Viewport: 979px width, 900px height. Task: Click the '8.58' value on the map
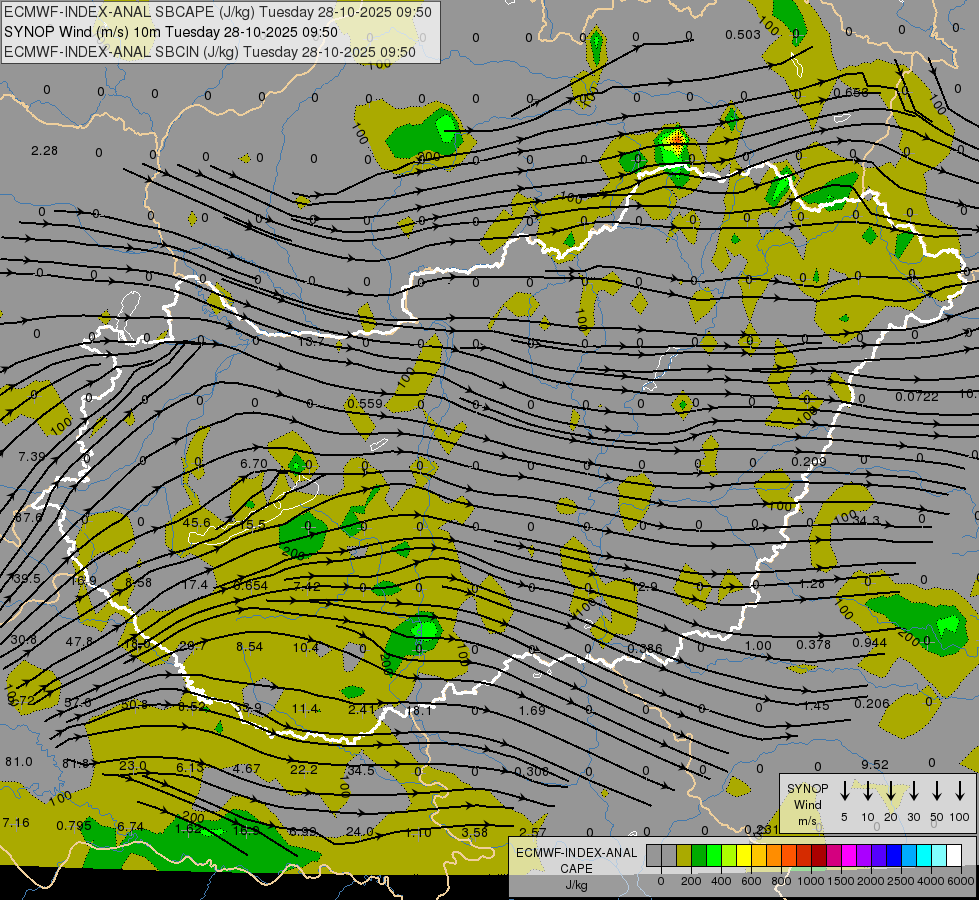(x=139, y=582)
